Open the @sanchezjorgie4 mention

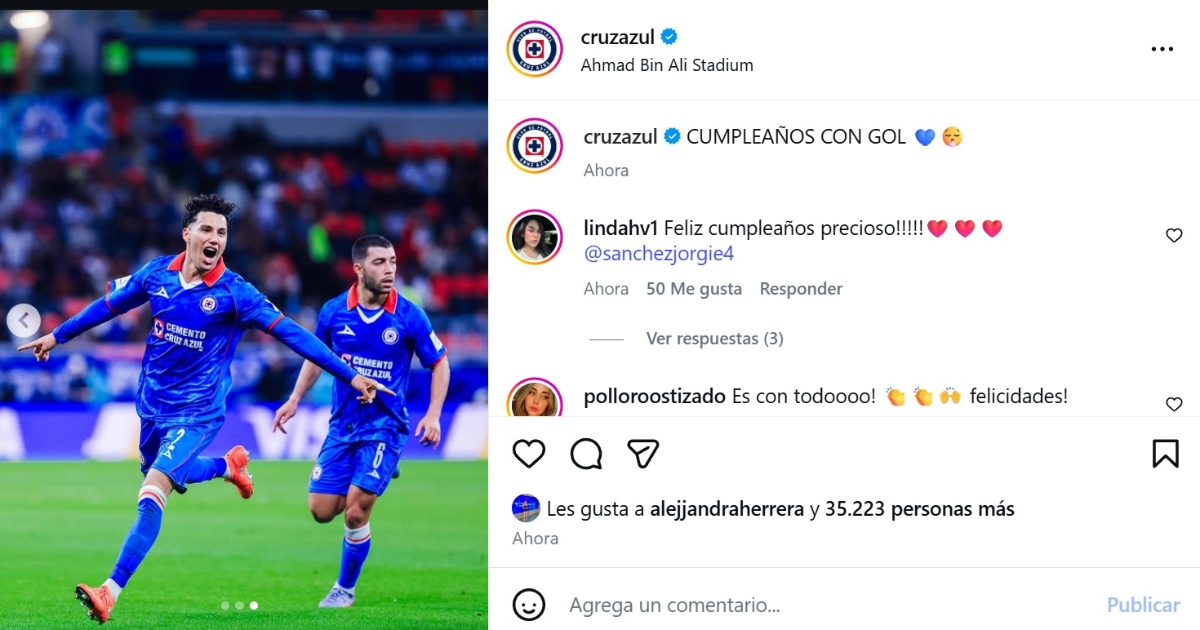pyautogui.click(x=658, y=254)
